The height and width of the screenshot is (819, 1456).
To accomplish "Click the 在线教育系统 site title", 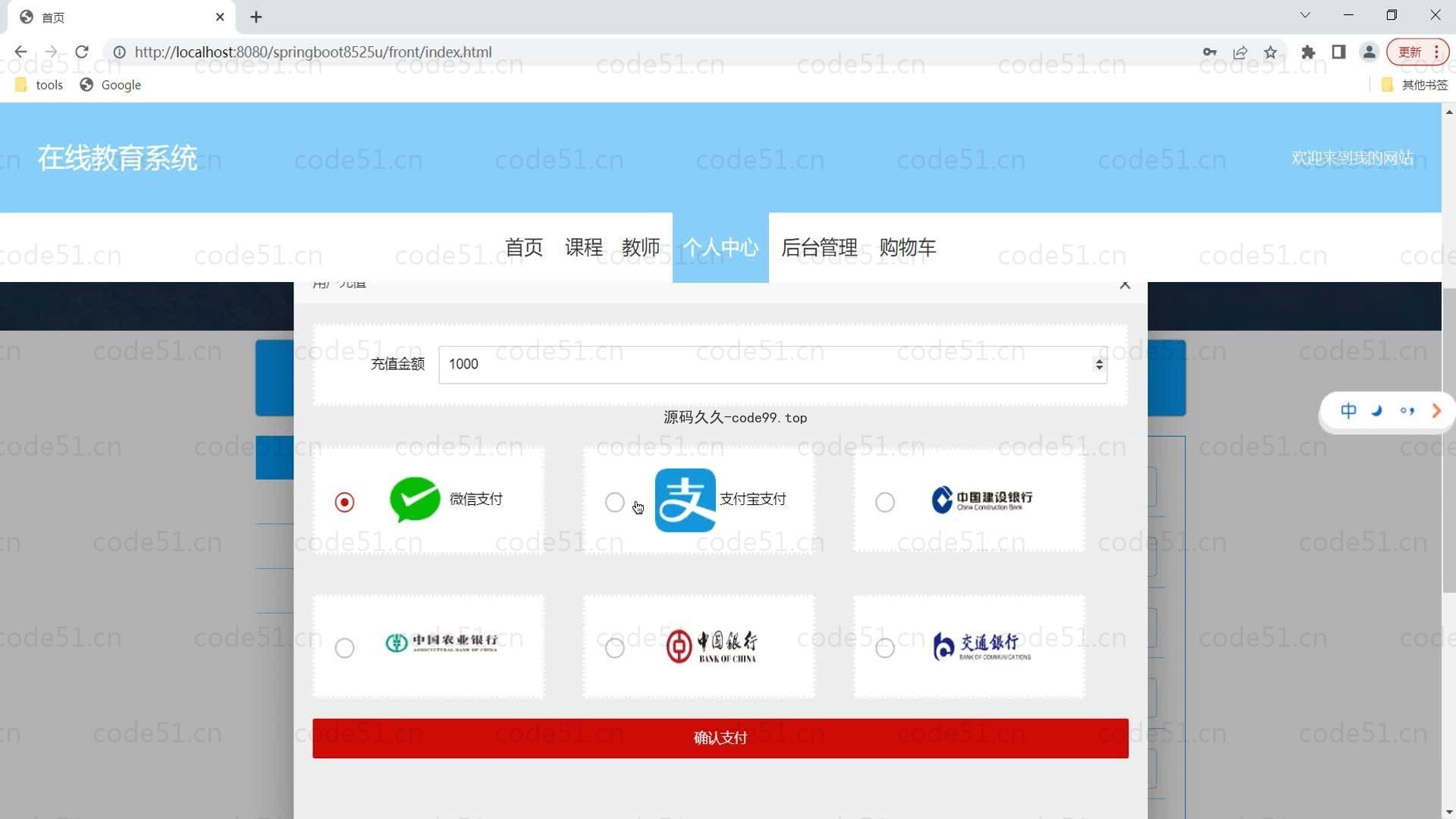I will coord(118,158).
